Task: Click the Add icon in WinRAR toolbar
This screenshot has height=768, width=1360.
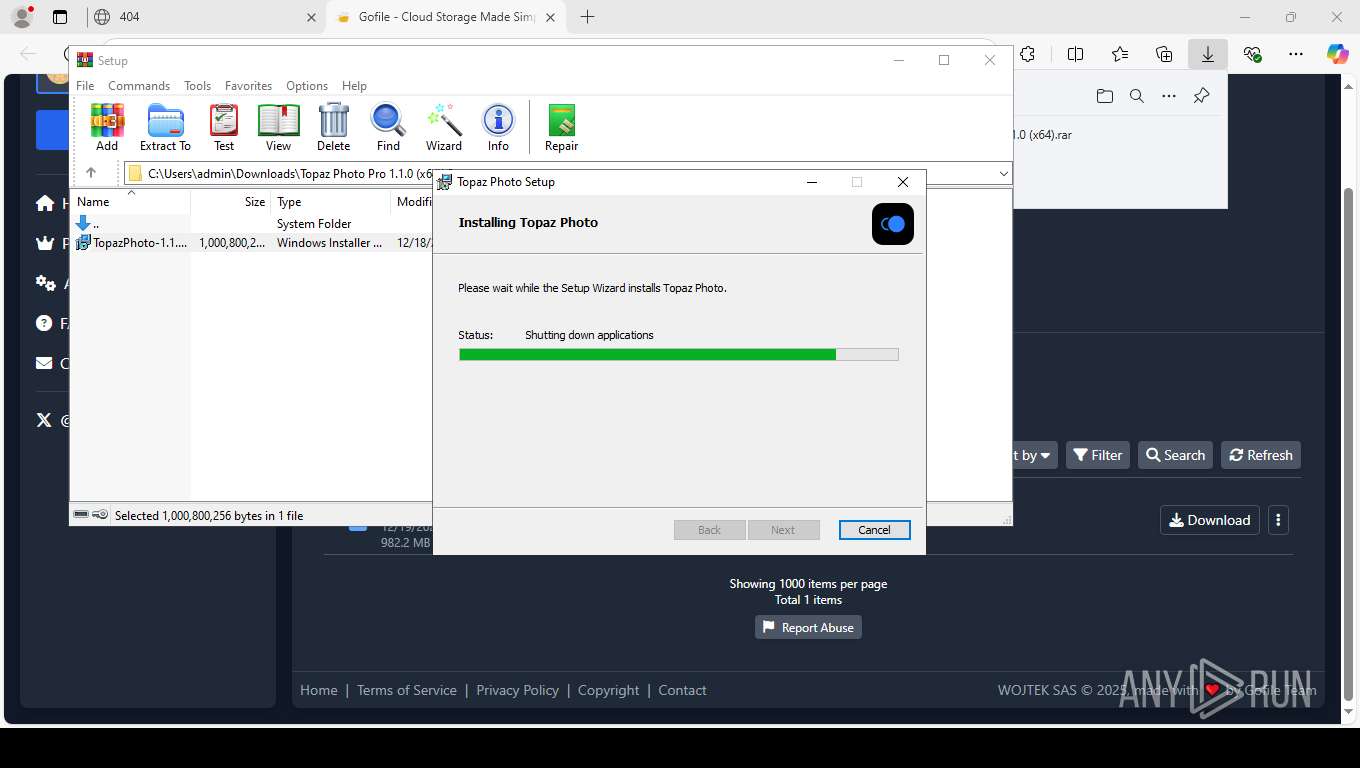Action: (107, 127)
